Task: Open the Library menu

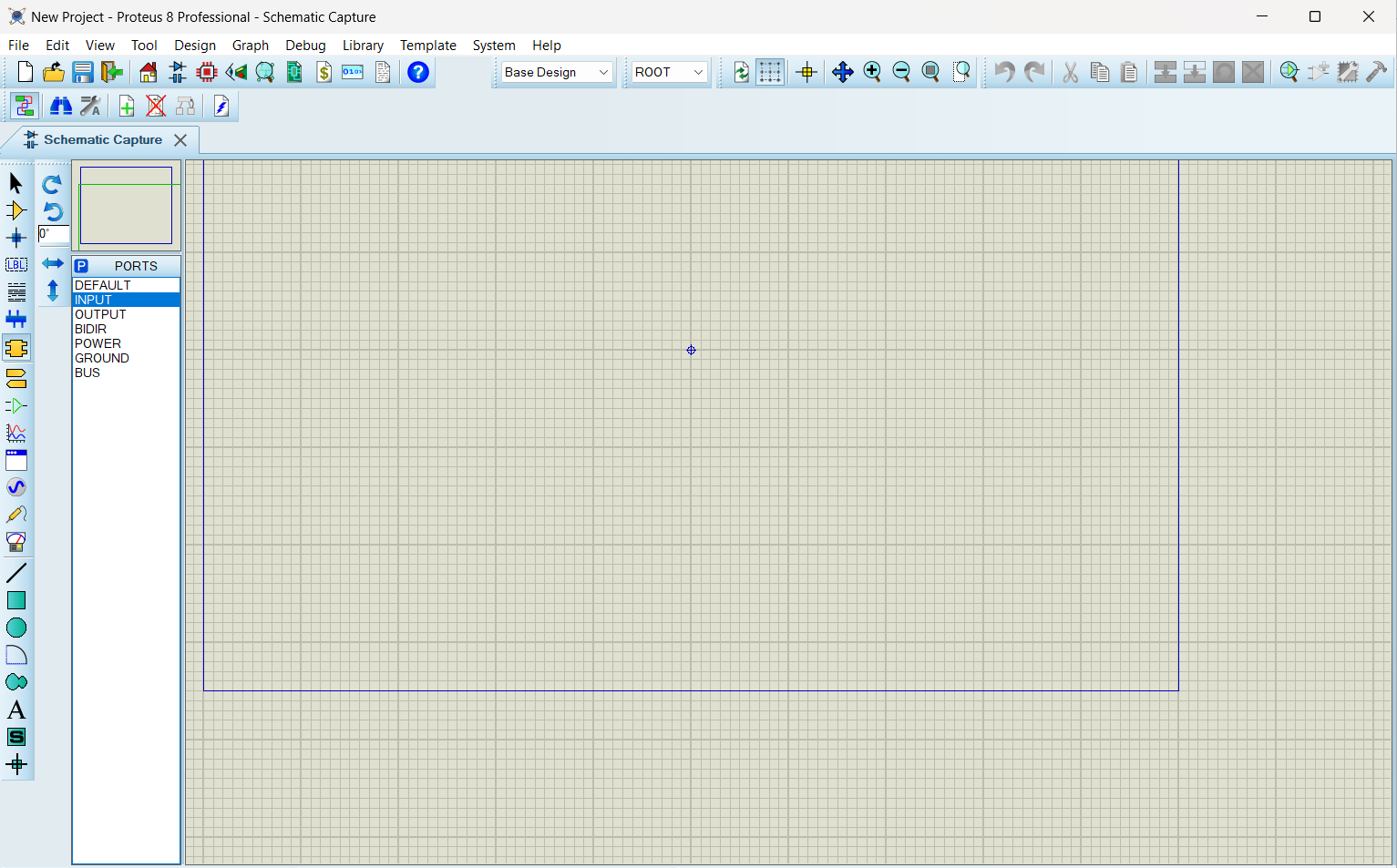Action: (362, 46)
